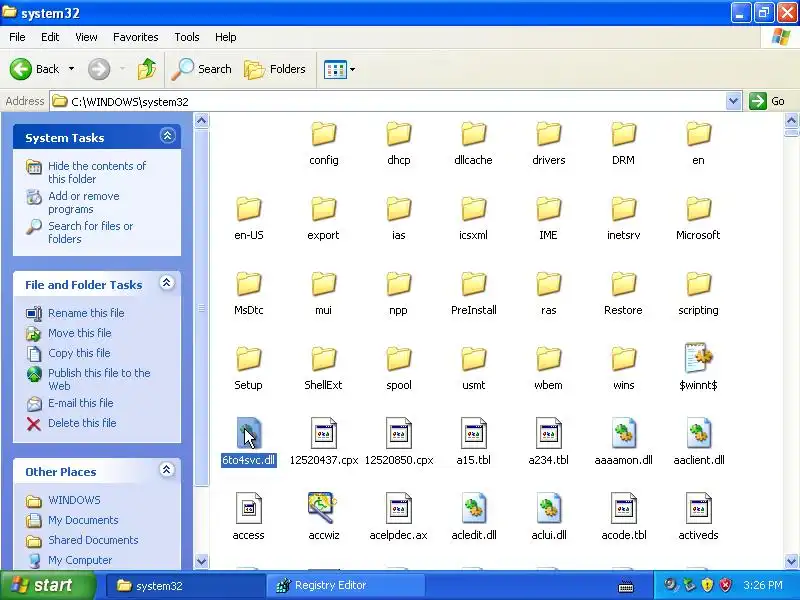
Task: Click the keyboard icon on the taskbar
Action: tap(626, 587)
